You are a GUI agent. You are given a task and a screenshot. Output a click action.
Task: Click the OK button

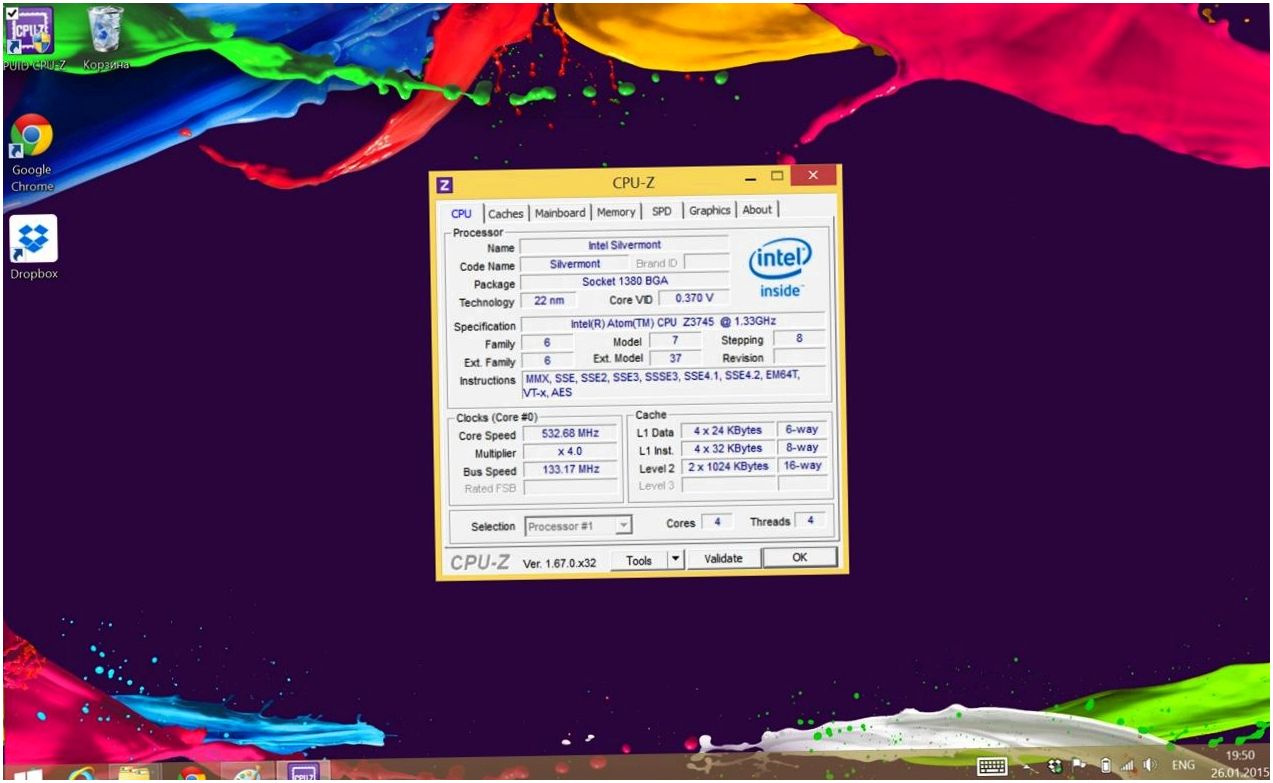click(x=799, y=557)
